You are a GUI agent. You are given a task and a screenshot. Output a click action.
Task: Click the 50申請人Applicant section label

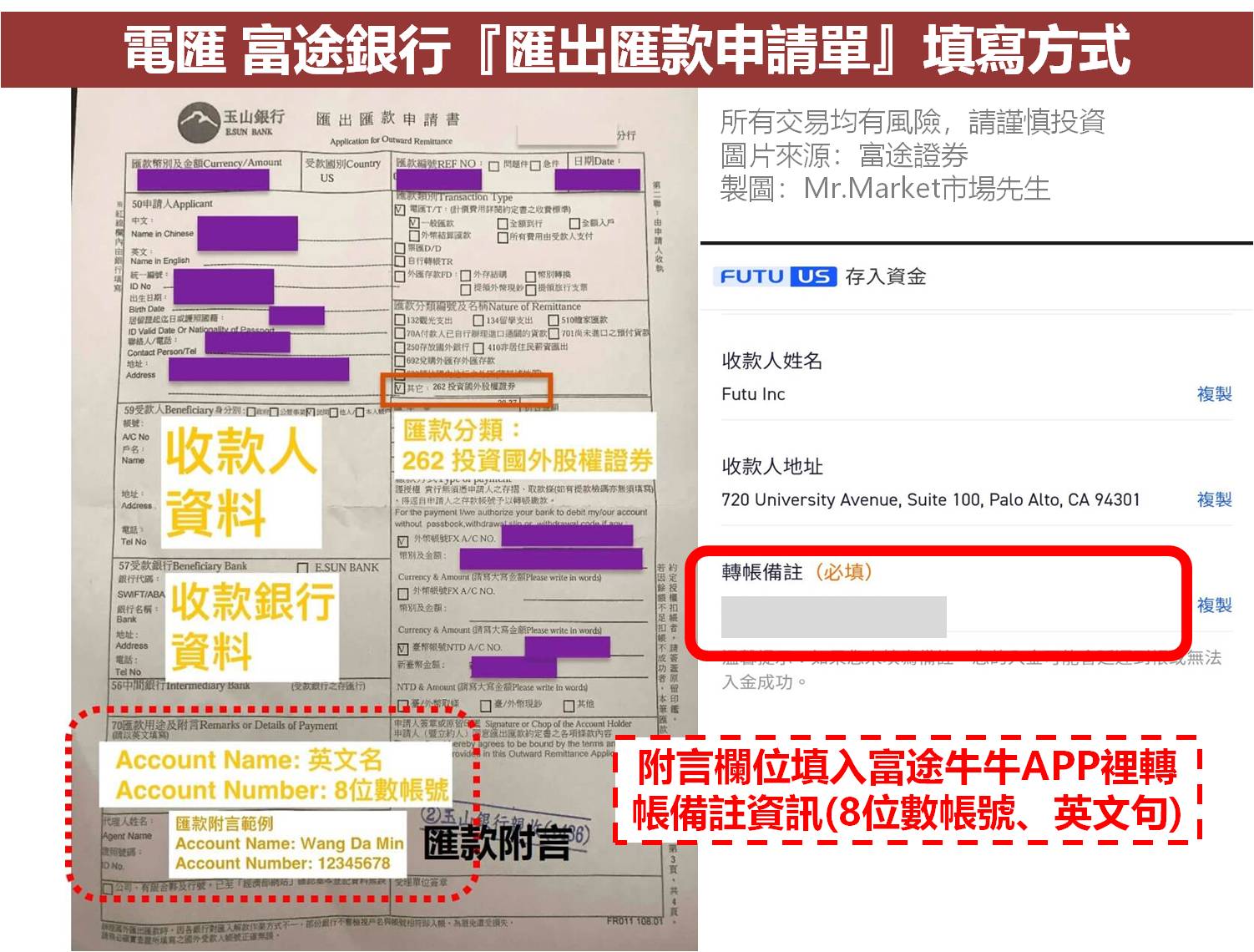(172, 204)
